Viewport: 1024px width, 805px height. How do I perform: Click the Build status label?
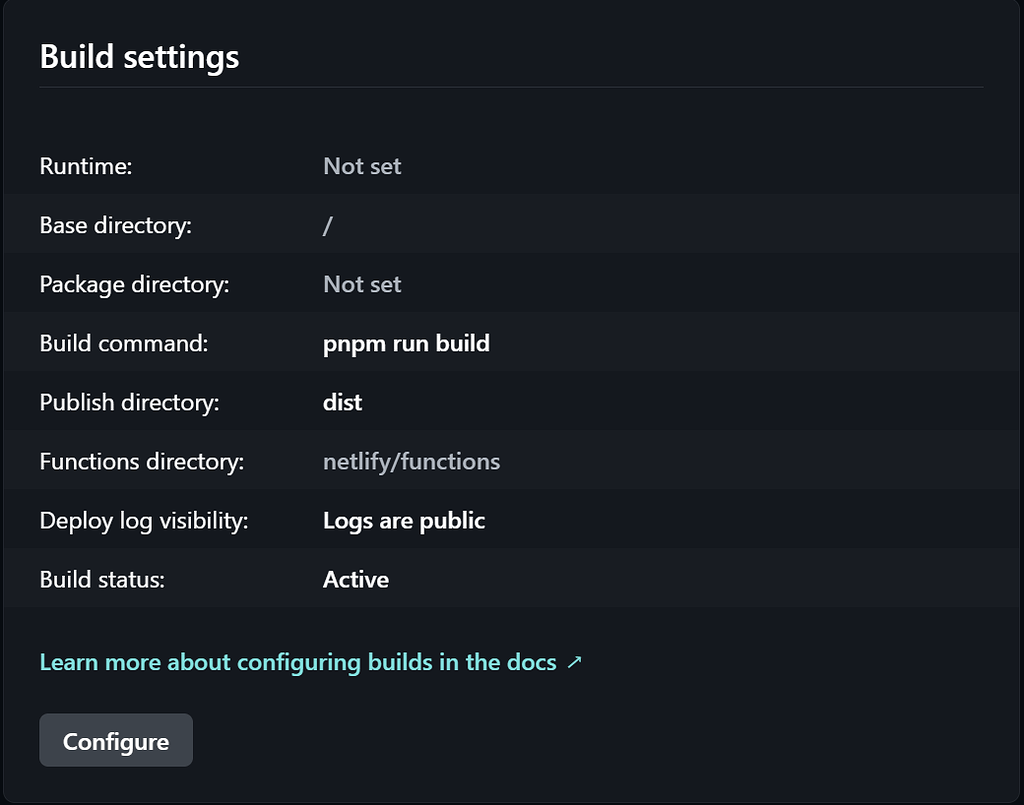[x=102, y=579]
